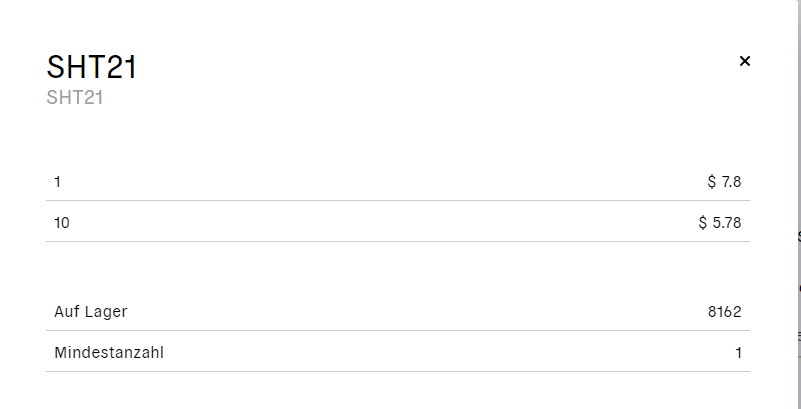Viewport: 801px width, 409px height.
Task: Select the quantity 1 price tier
Action: (398, 181)
